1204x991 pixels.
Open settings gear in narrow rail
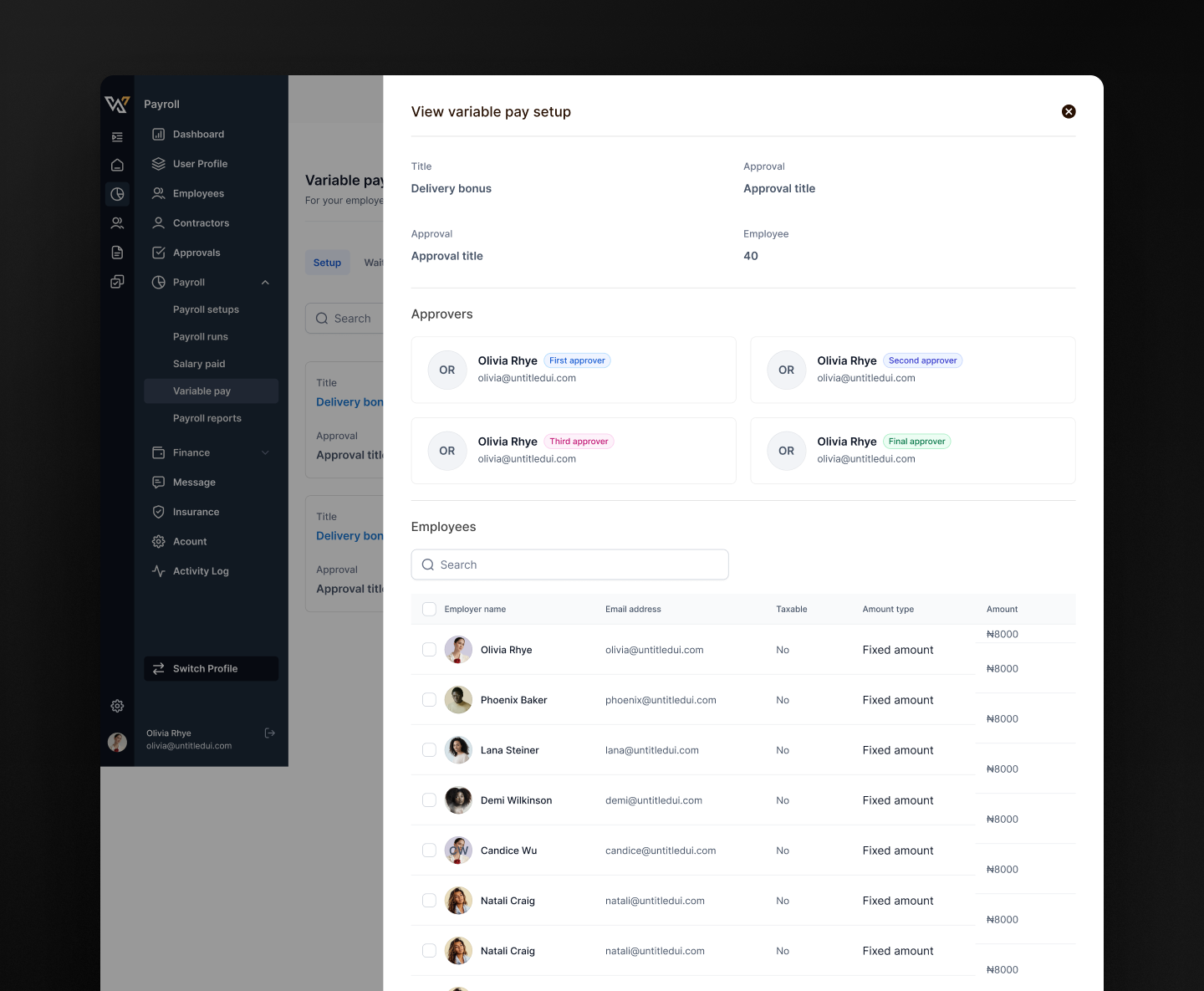pos(117,706)
